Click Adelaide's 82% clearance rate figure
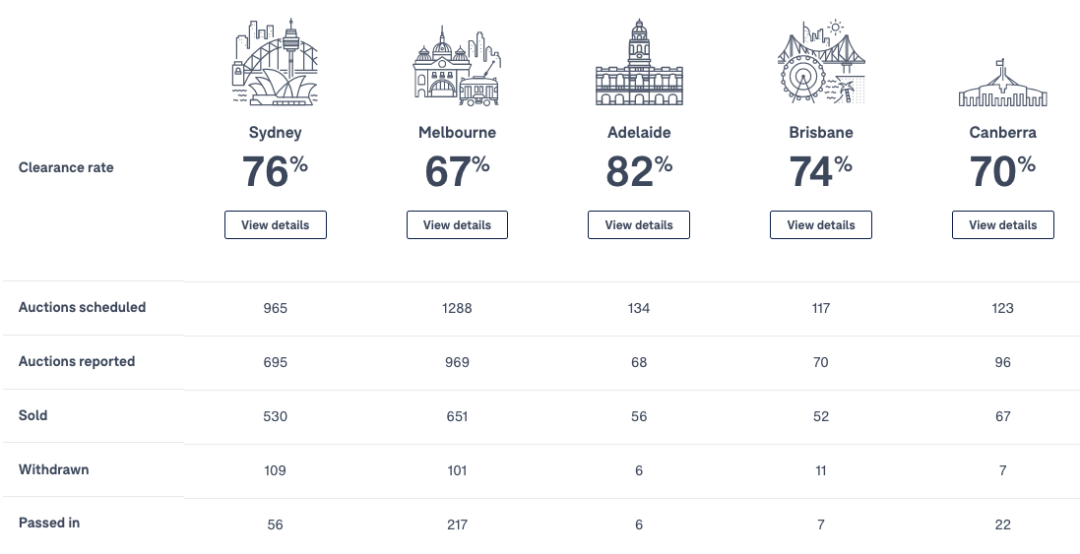 (x=639, y=170)
